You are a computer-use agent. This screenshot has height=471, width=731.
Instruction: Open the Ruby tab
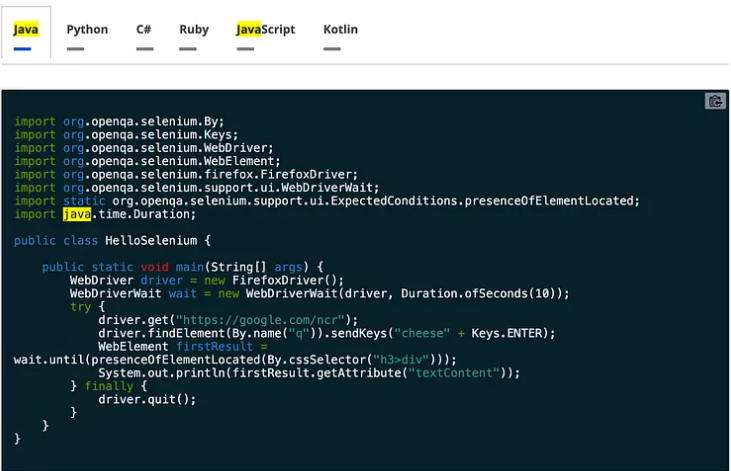click(x=194, y=29)
